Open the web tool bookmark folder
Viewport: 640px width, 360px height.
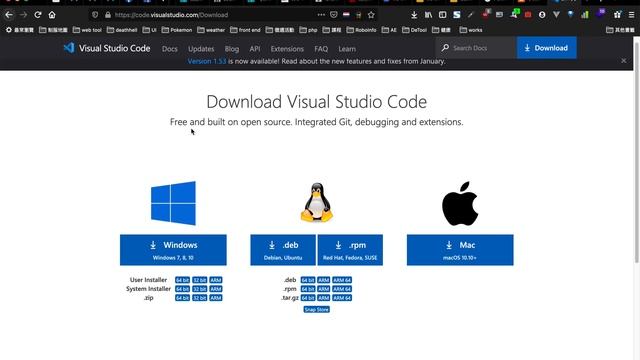point(87,30)
